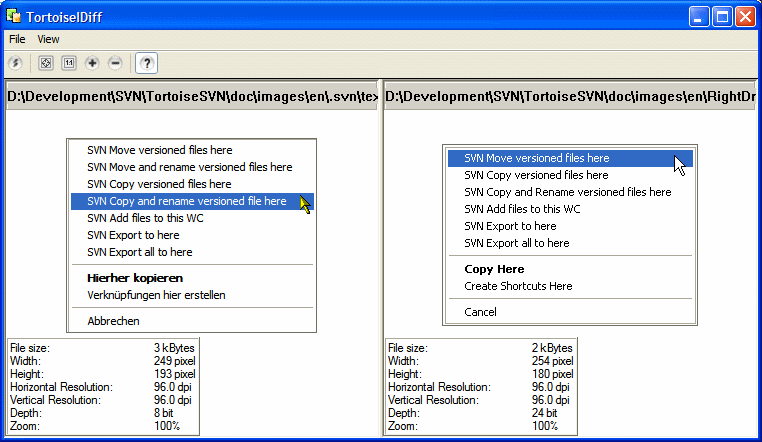Show images at original 1:1 size
Viewport: 762px width, 442px height.
[69, 63]
